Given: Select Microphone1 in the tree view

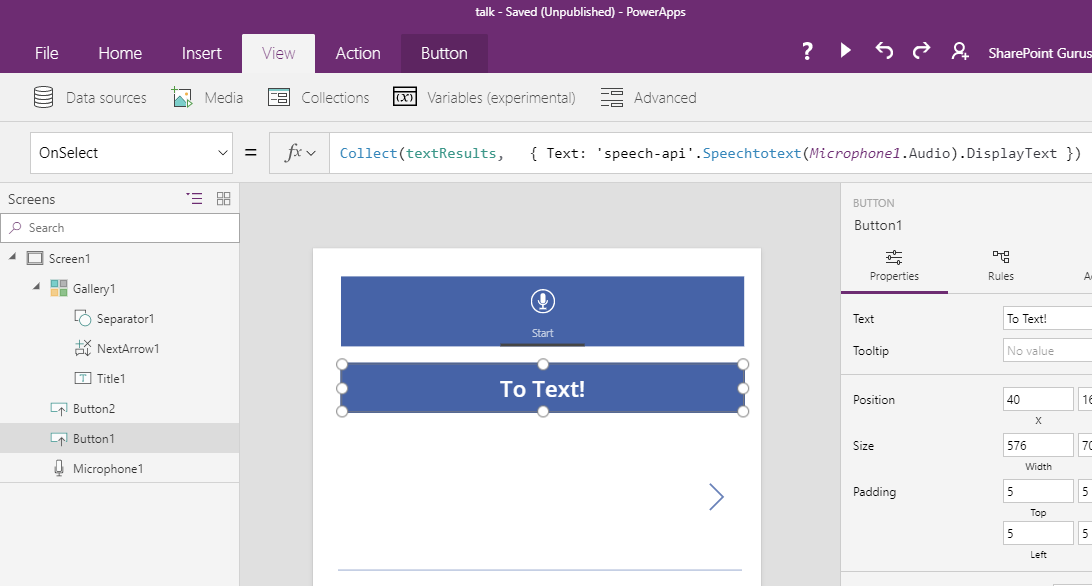Looking at the screenshot, I should [x=107, y=468].
